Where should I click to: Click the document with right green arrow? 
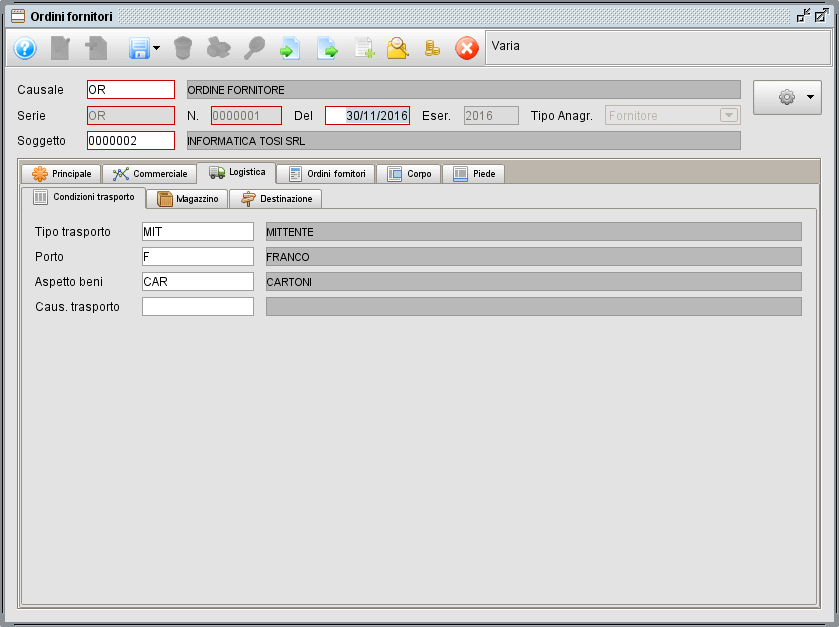(327, 48)
